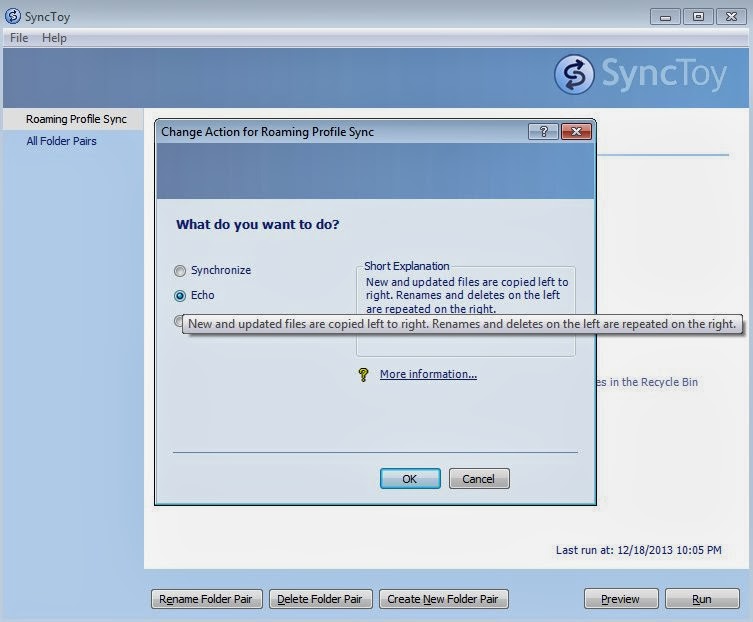
Task: Click the Run button
Action: click(702, 599)
